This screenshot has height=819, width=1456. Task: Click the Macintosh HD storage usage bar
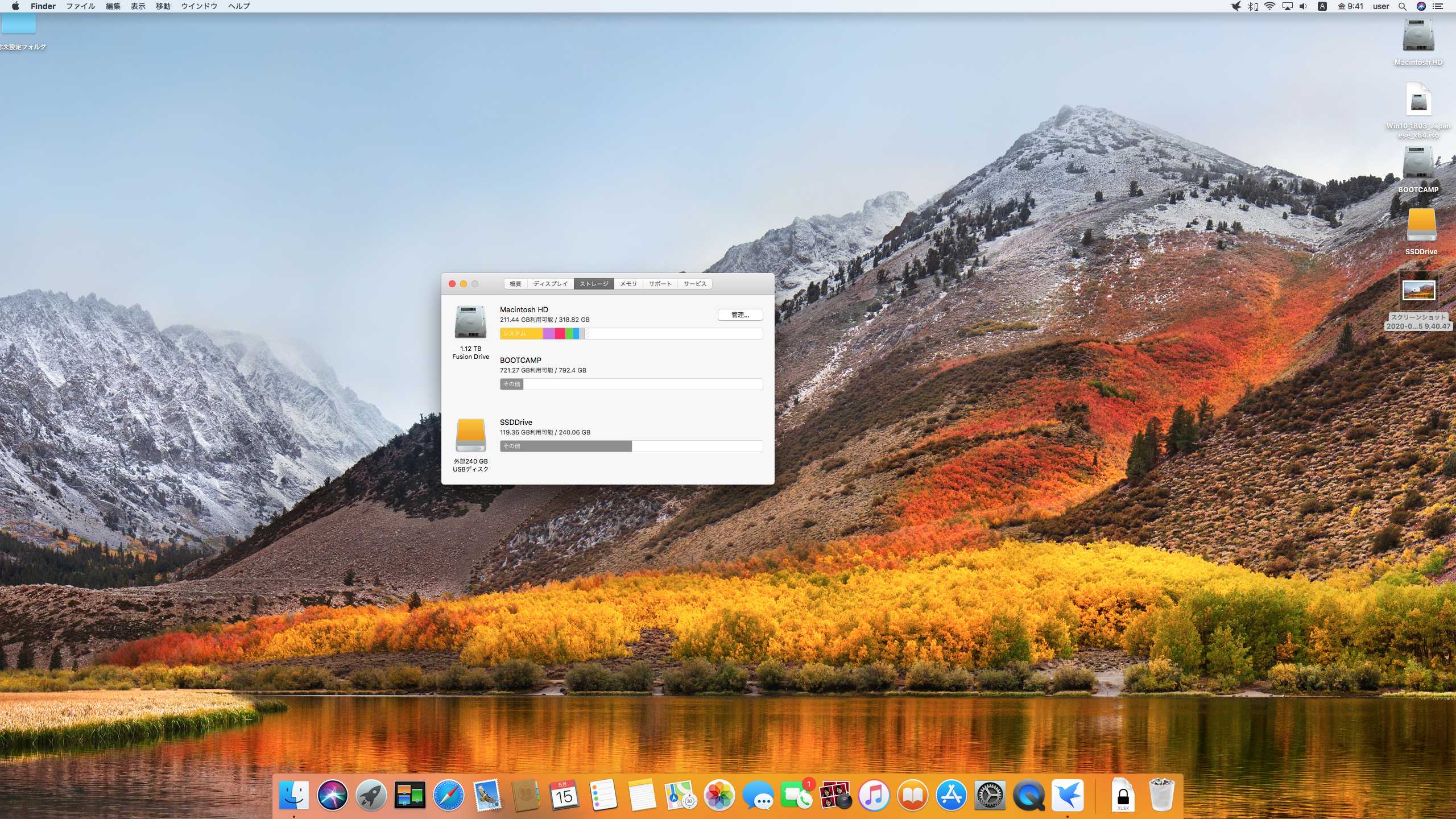coord(631,334)
